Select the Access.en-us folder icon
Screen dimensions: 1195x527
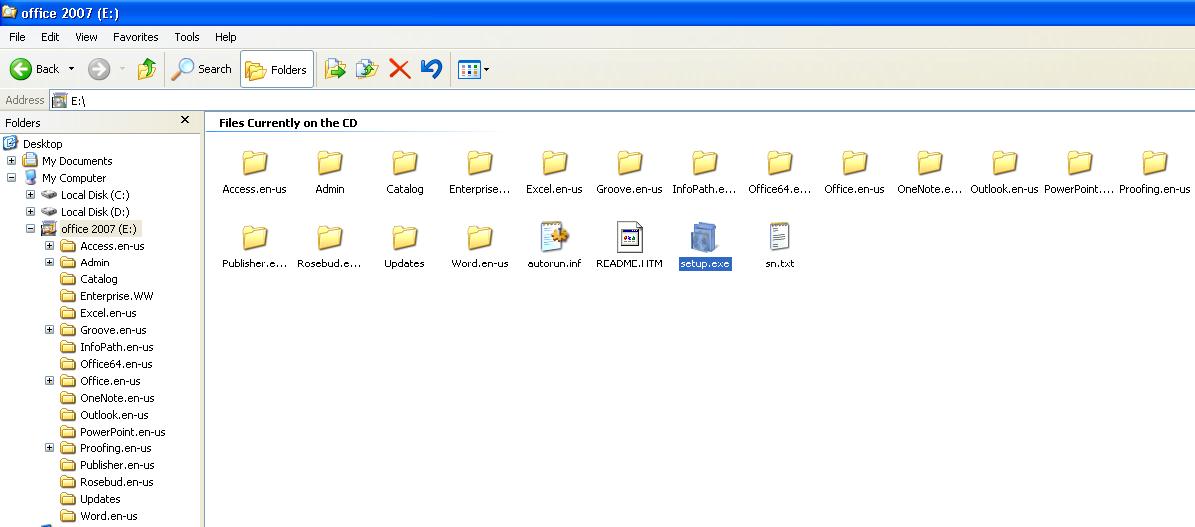click(x=255, y=162)
